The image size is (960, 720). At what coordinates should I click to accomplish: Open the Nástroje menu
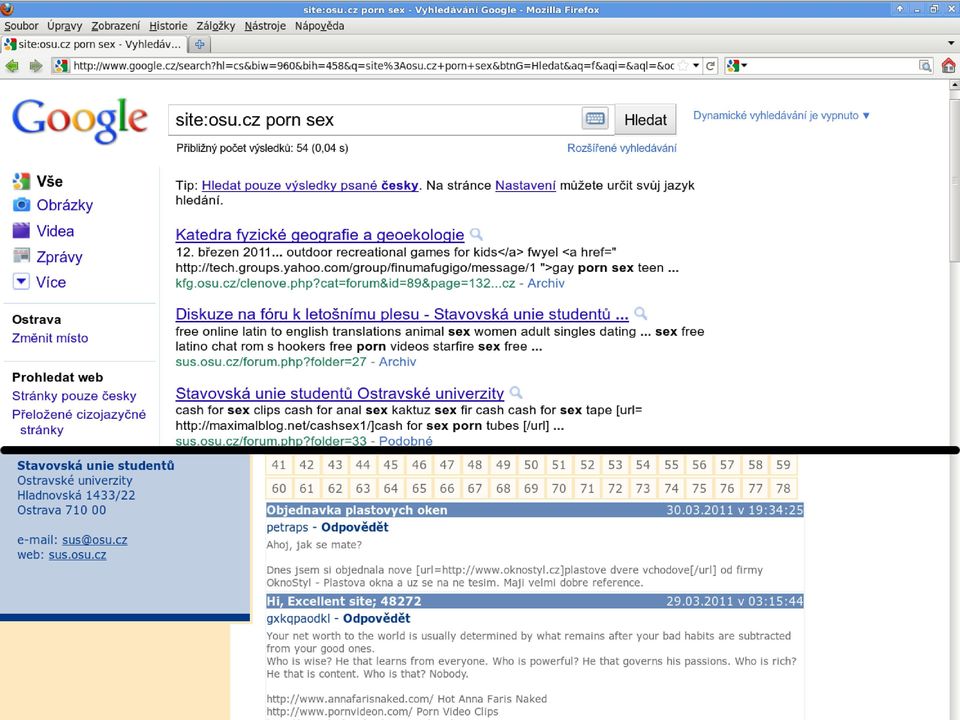coord(264,26)
